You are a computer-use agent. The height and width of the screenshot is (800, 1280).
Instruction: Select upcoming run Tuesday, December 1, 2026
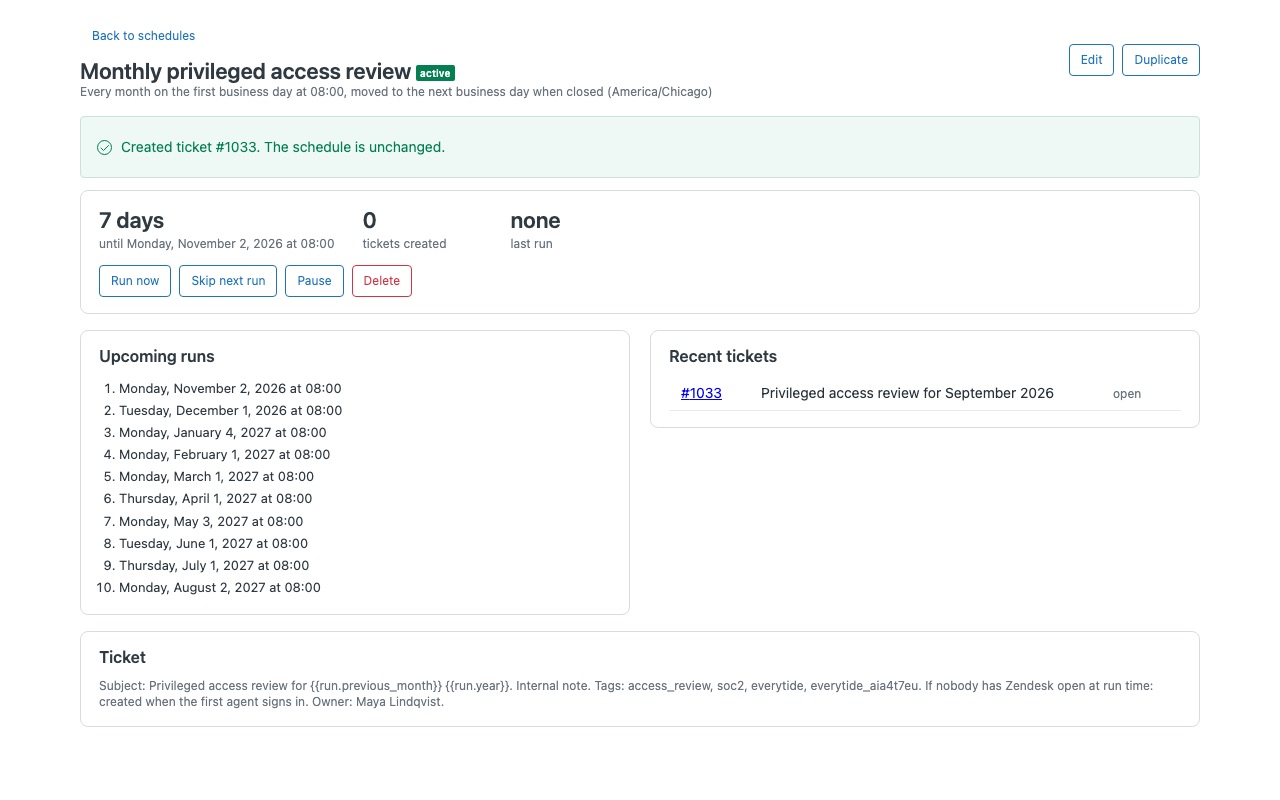point(230,410)
